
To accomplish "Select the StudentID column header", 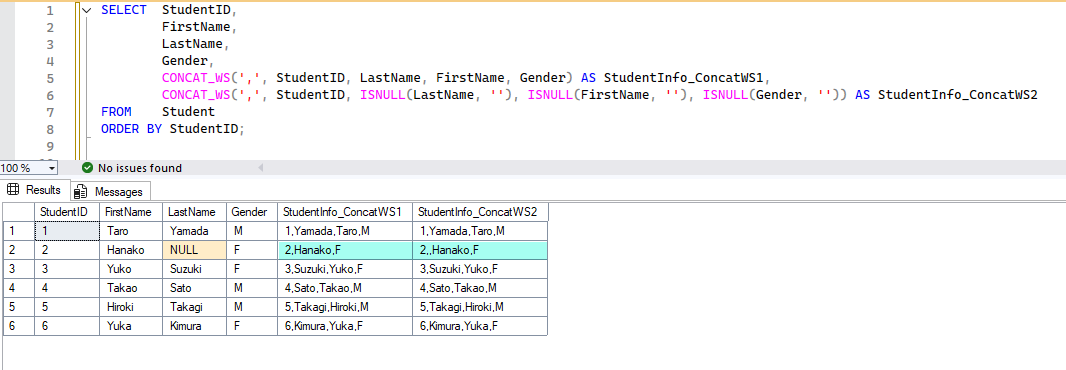I will [x=67, y=212].
